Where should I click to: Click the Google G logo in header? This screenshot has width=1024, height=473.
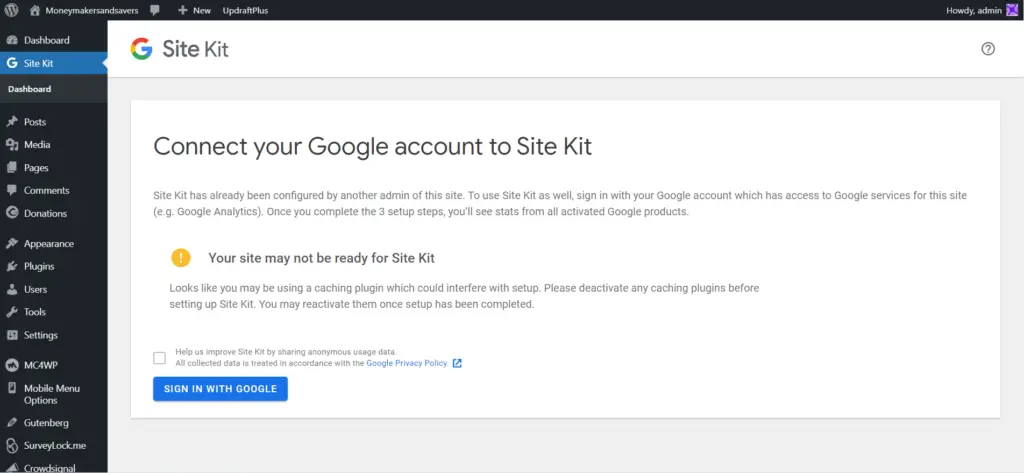[x=141, y=49]
